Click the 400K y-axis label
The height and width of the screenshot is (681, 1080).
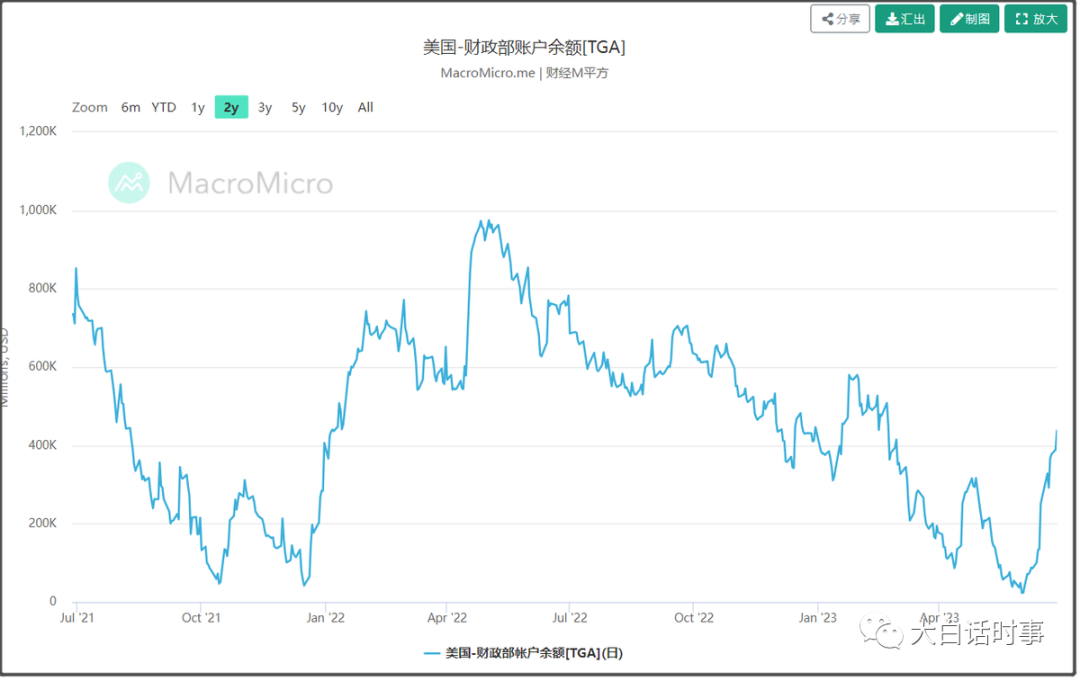tap(43, 446)
